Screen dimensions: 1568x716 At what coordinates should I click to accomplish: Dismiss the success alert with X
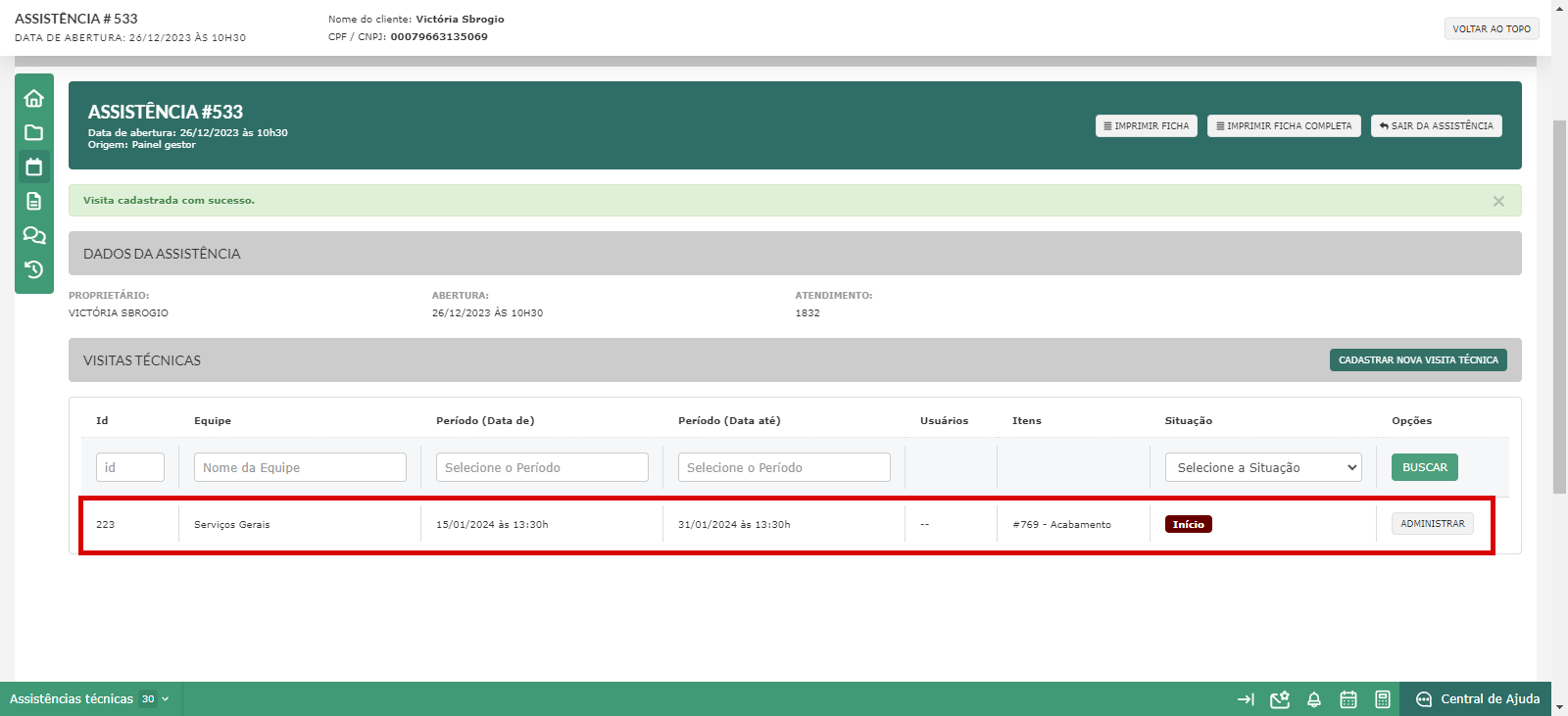(1498, 201)
